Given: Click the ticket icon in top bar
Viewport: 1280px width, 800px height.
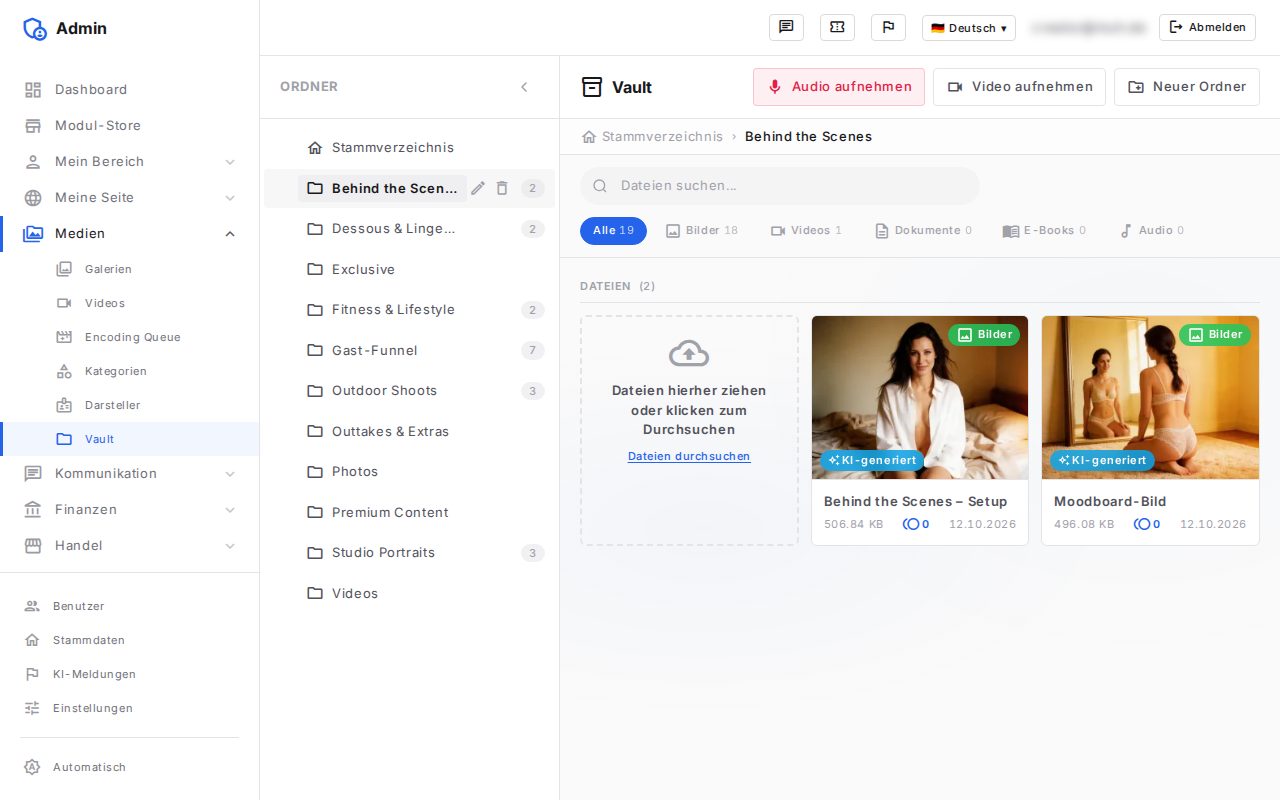Looking at the screenshot, I should click(x=837, y=28).
